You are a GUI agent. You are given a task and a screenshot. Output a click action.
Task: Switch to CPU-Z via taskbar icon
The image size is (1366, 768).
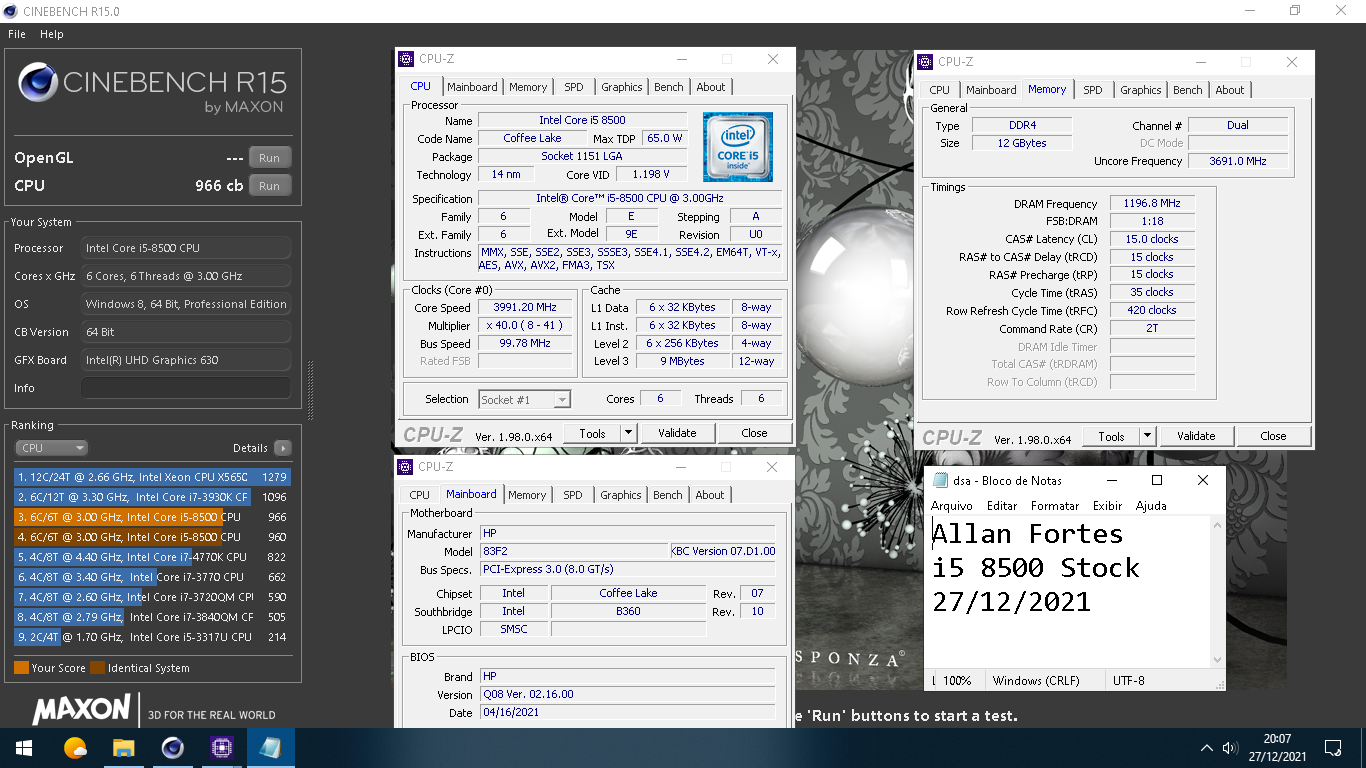click(x=221, y=748)
